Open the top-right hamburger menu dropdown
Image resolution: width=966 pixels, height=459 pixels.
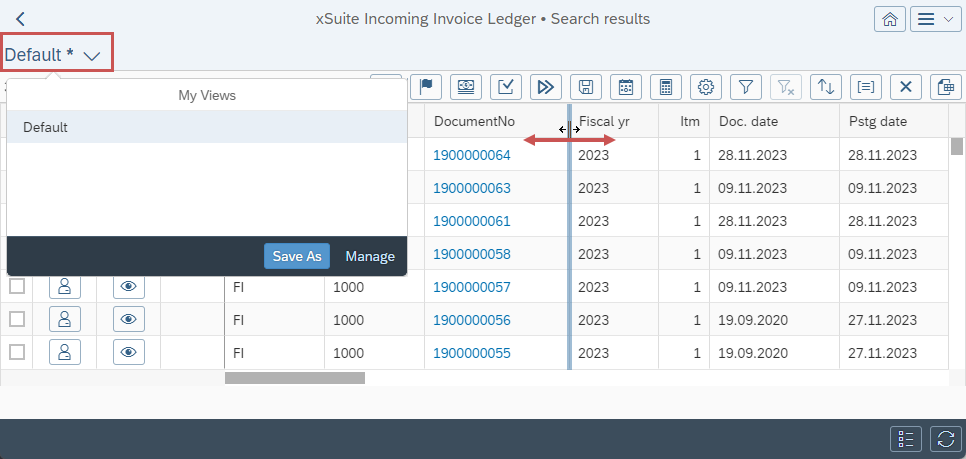click(936, 19)
